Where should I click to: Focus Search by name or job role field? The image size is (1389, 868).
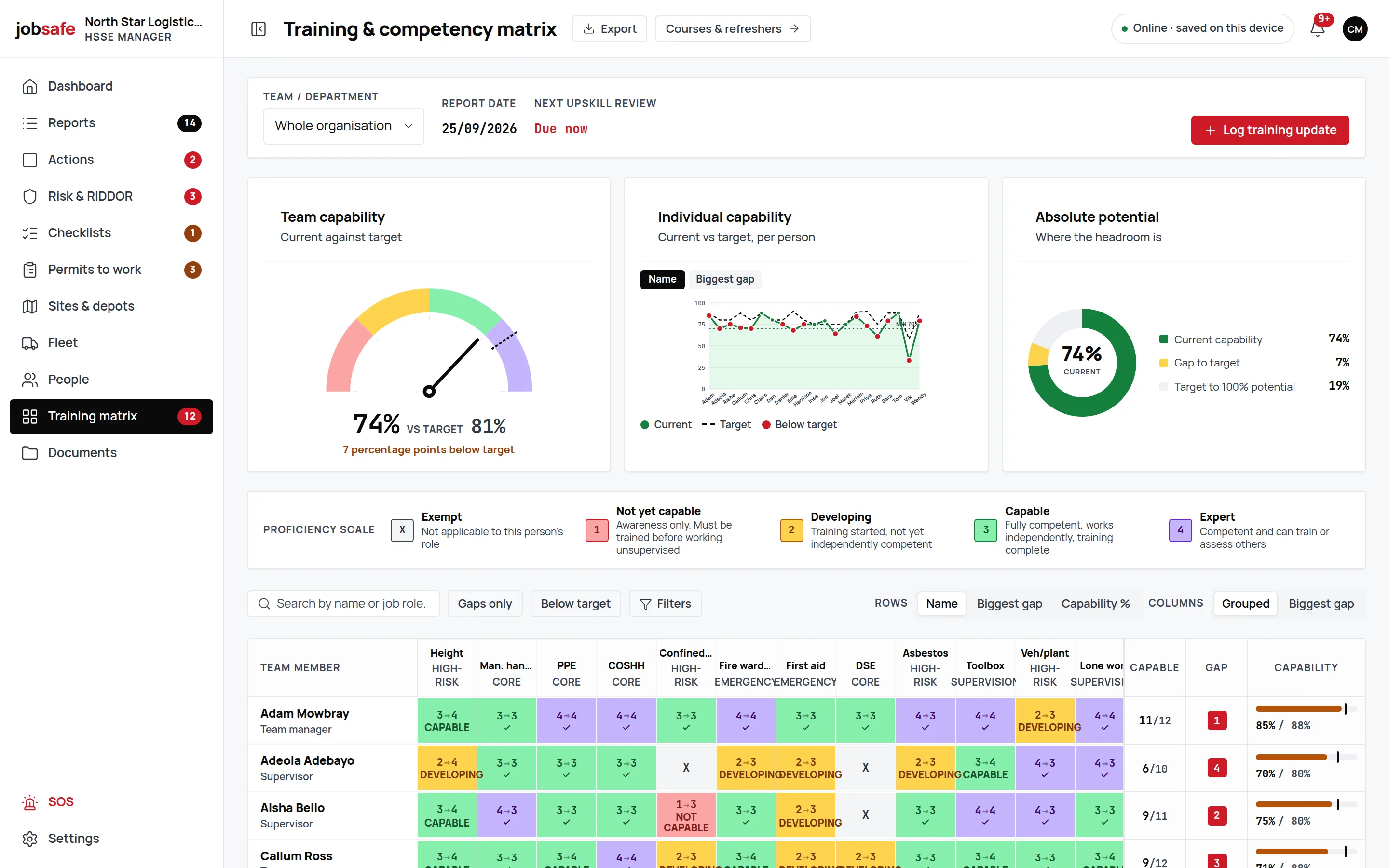point(343,604)
